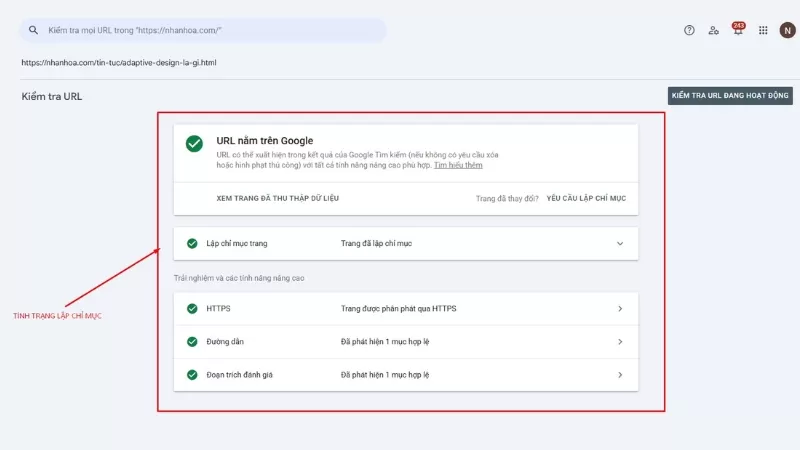This screenshot has height=450, width=800.
Task: Expand the Lập chỉ mục trang row chevron
Action: 620,243
